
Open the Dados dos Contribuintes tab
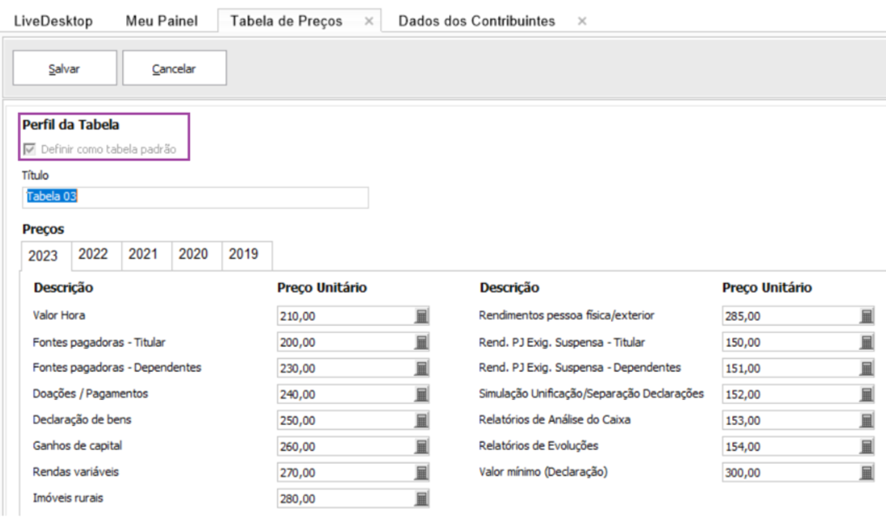point(477,21)
